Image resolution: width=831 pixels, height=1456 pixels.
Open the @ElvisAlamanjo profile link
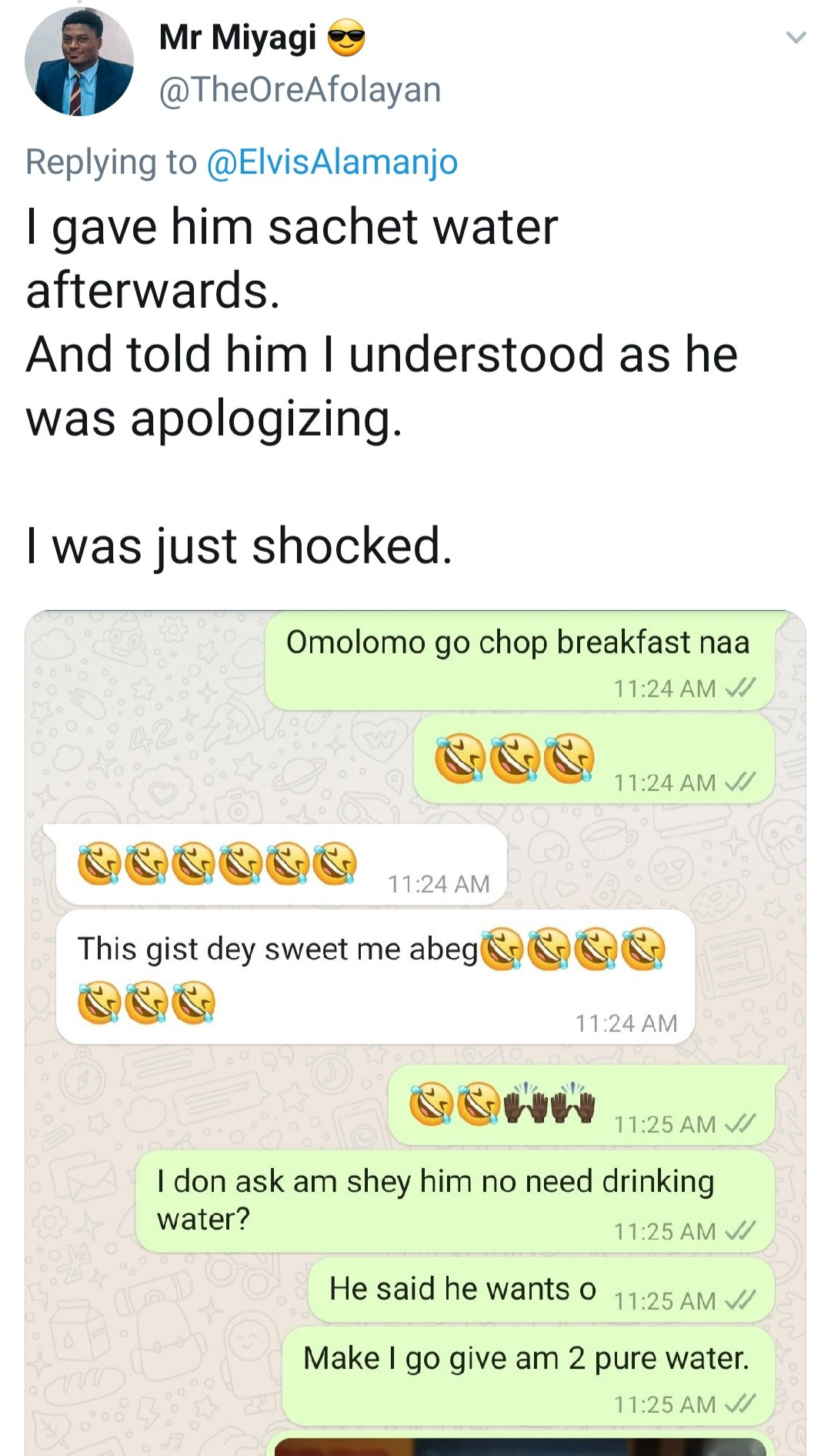pyautogui.click(x=332, y=162)
